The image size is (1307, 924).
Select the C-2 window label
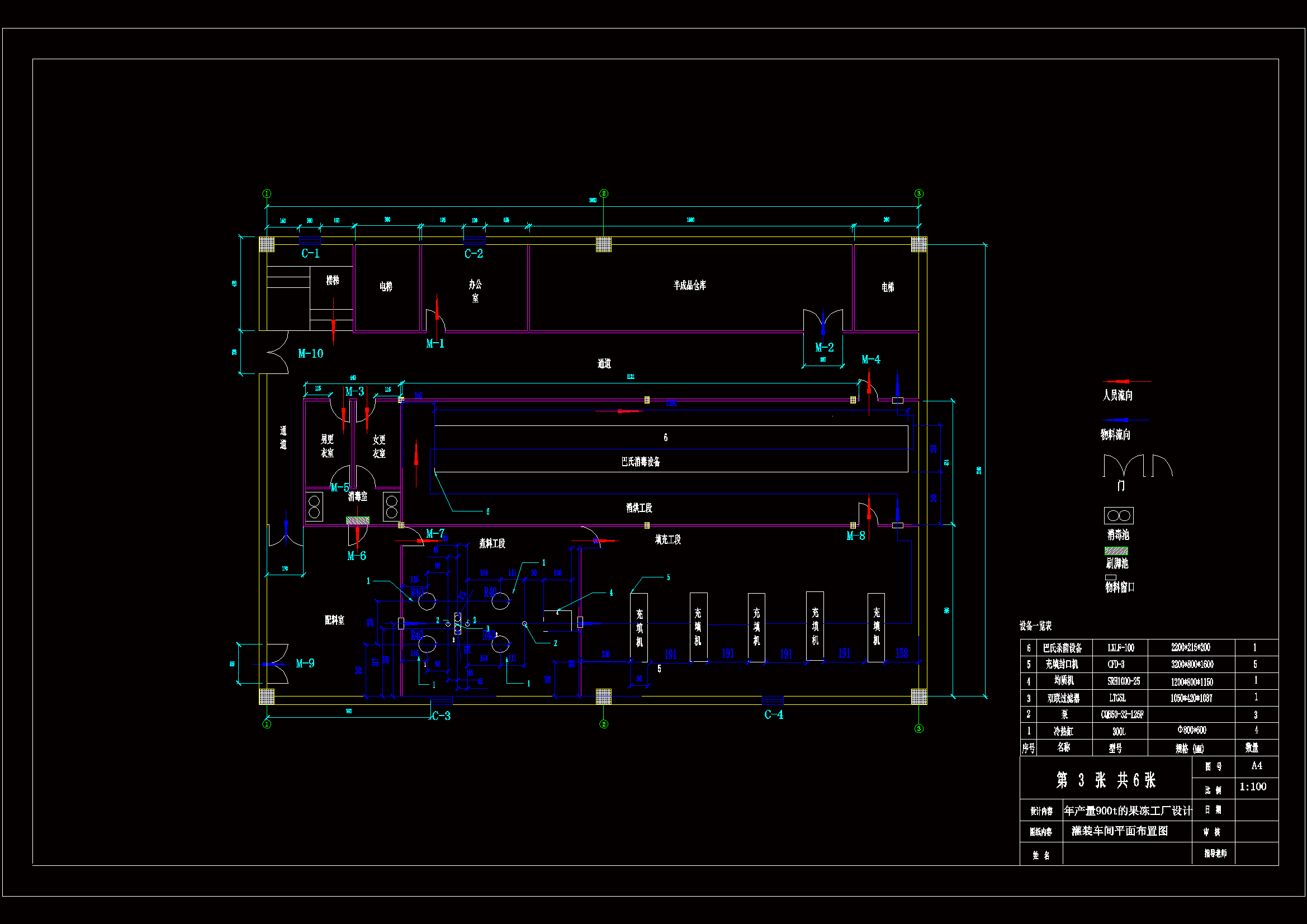coord(473,254)
